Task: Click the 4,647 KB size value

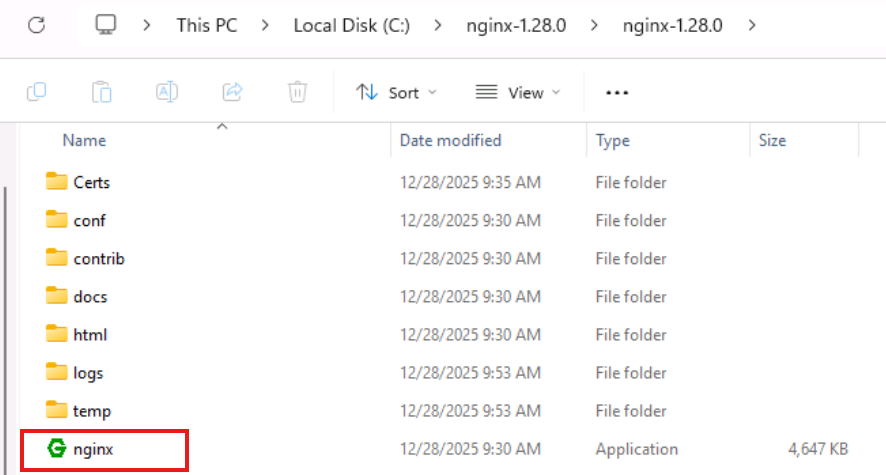Action: (x=818, y=449)
